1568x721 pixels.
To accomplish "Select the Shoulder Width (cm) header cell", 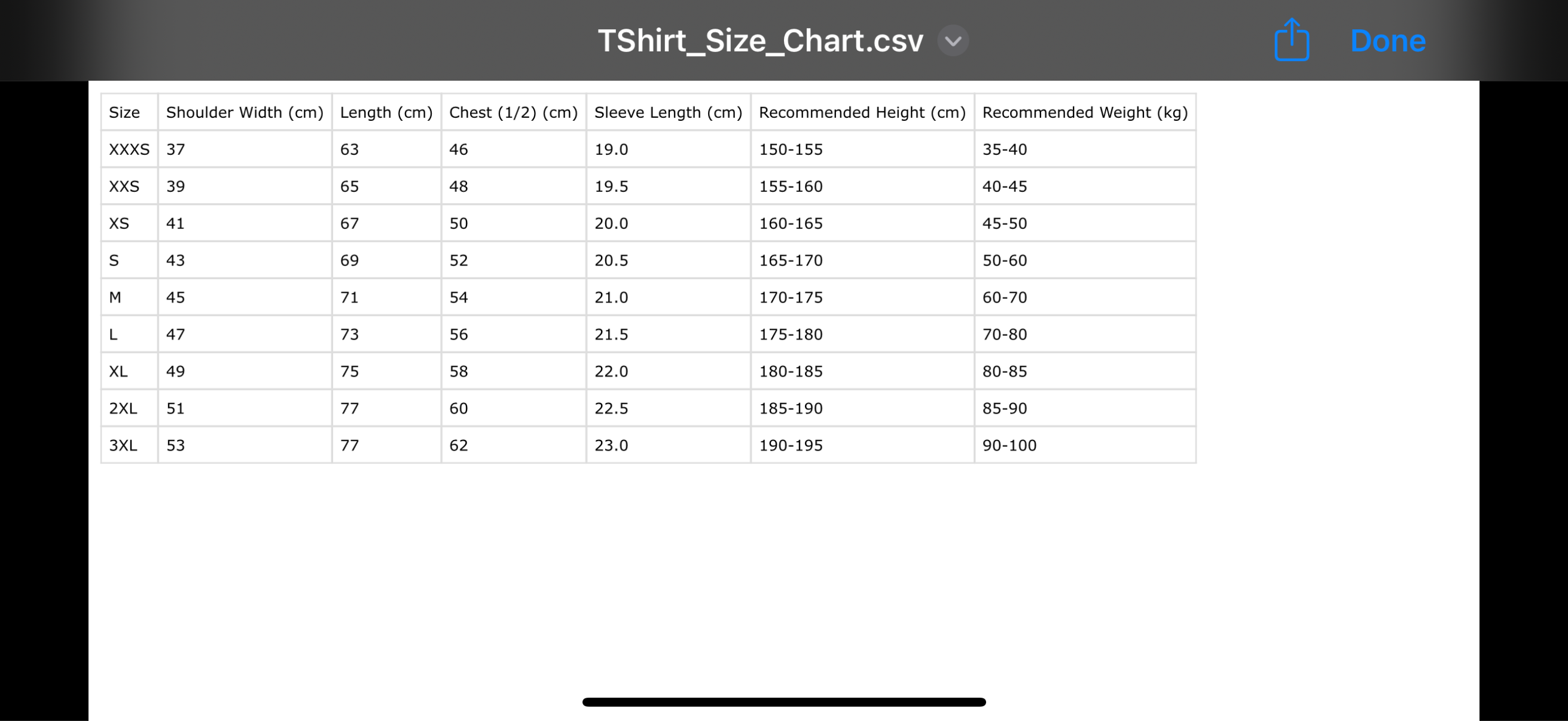I will pyautogui.click(x=245, y=112).
